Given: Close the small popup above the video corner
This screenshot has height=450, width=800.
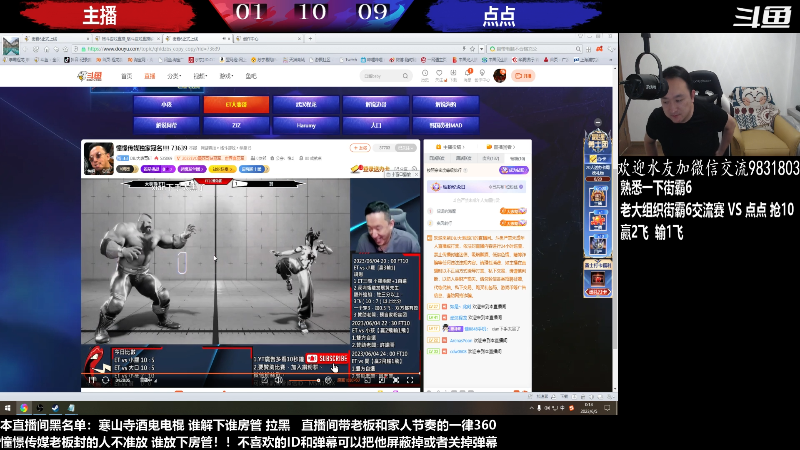Looking at the screenshot, I should tap(416, 174).
